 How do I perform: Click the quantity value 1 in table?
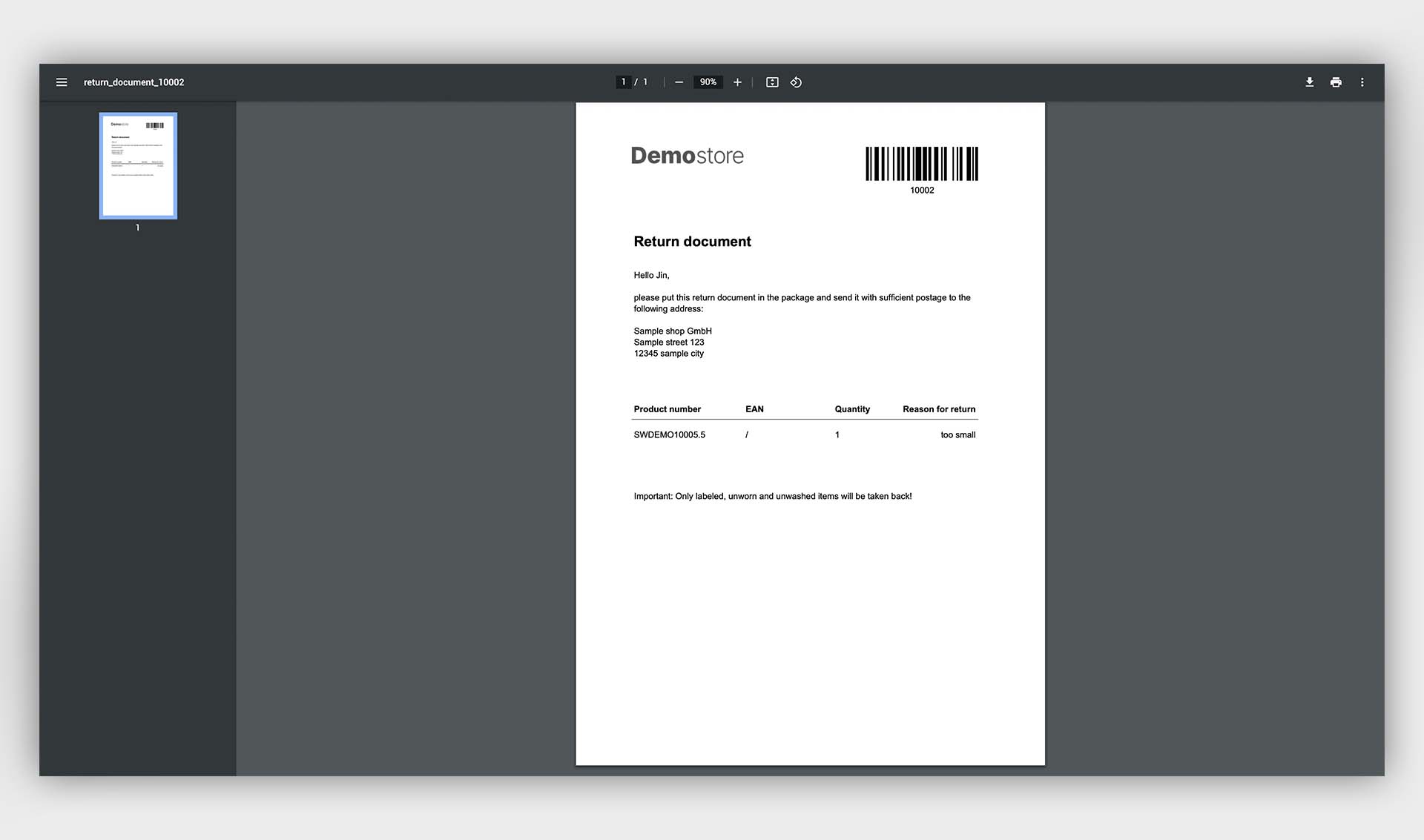tap(837, 435)
